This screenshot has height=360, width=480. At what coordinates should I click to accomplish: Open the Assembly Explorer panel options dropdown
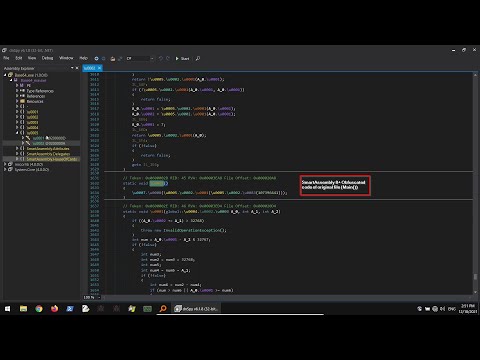tap(72, 68)
